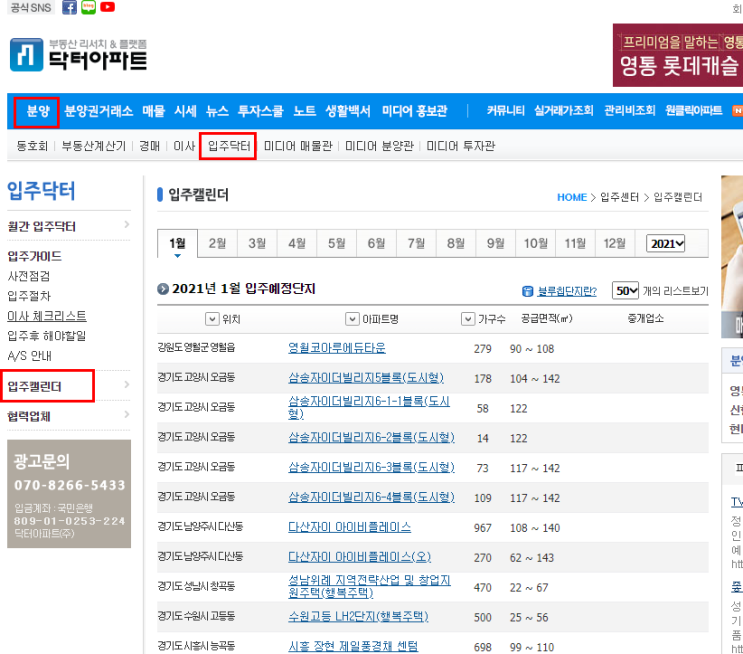Screen dimensions: 743x654
Task: Open the 노트 menu
Action: [304, 111]
